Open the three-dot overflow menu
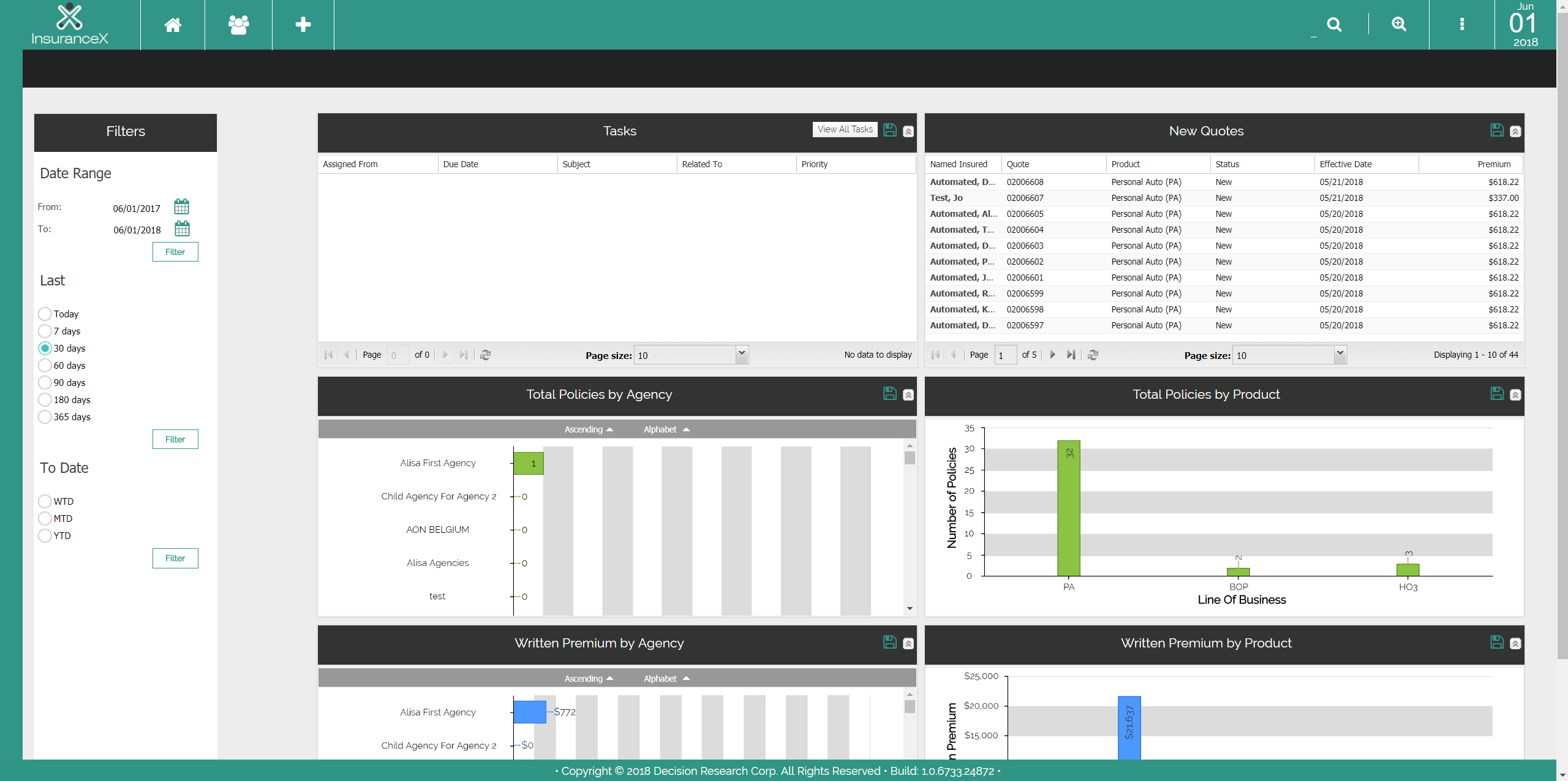The width and height of the screenshot is (1568, 781). (1462, 25)
